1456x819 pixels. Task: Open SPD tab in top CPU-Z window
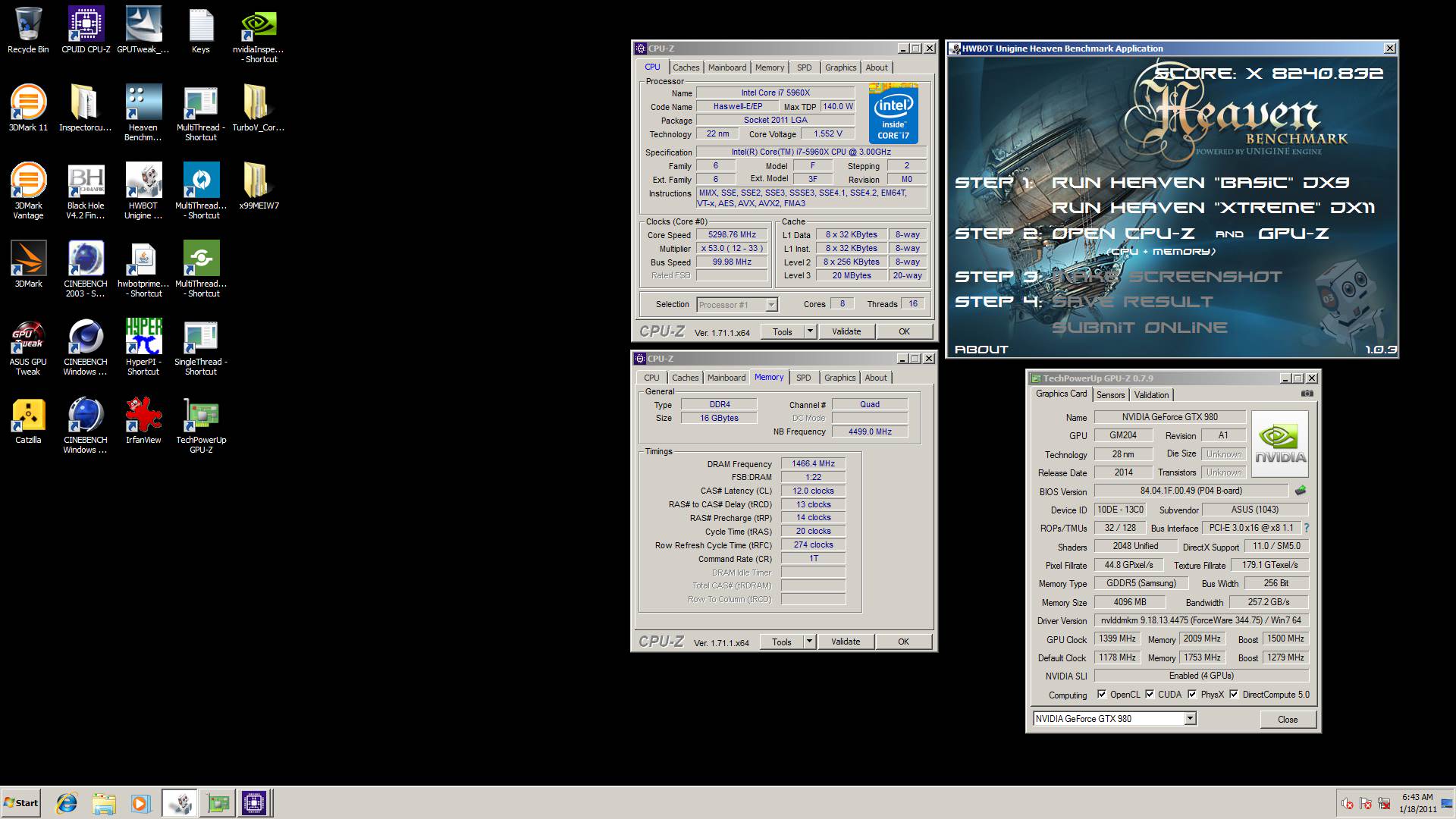click(804, 67)
